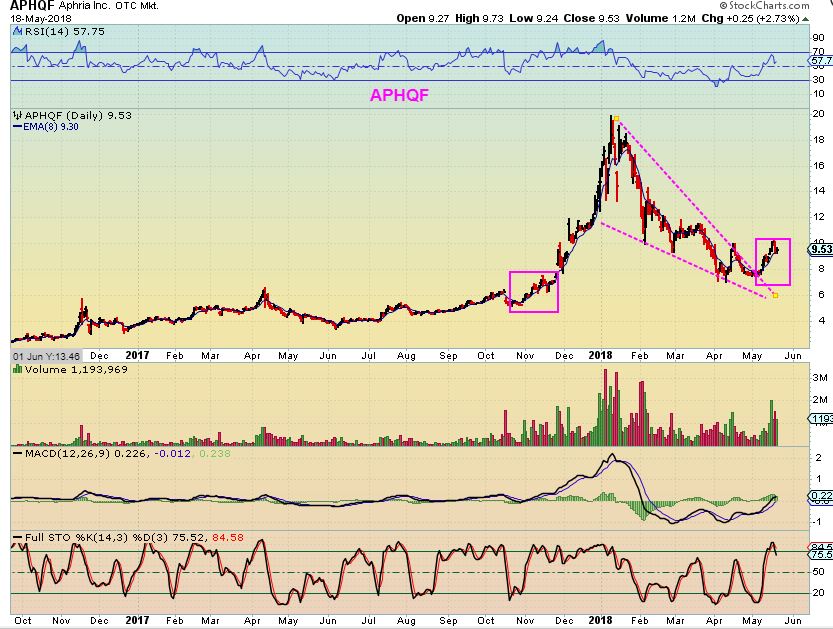Click the stochastic %D value 84.58
This screenshot has width=833, height=629.
pos(228,538)
